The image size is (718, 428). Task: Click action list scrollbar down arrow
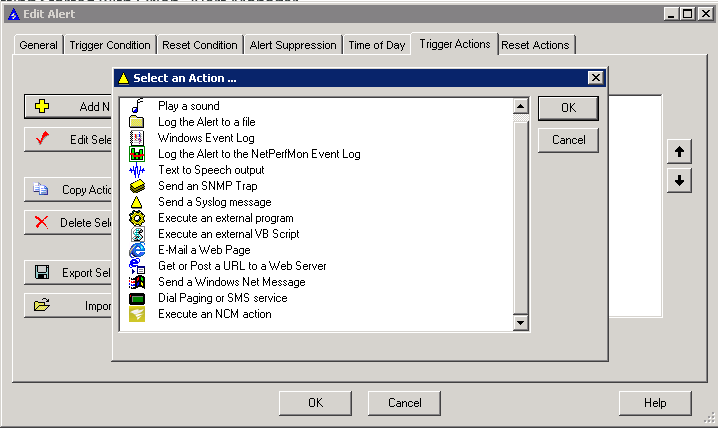click(x=521, y=323)
